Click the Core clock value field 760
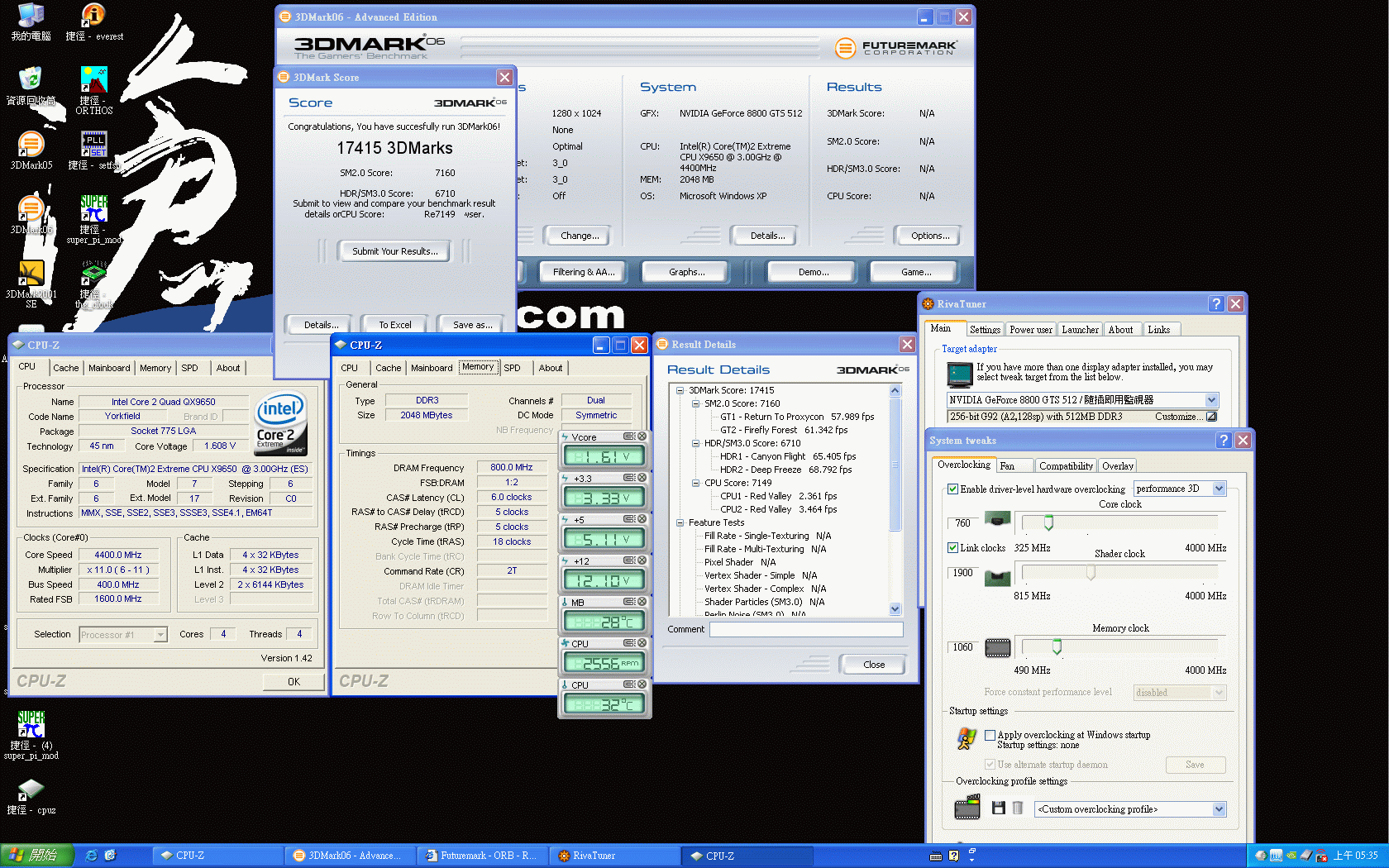The image size is (1389, 868). click(x=963, y=523)
